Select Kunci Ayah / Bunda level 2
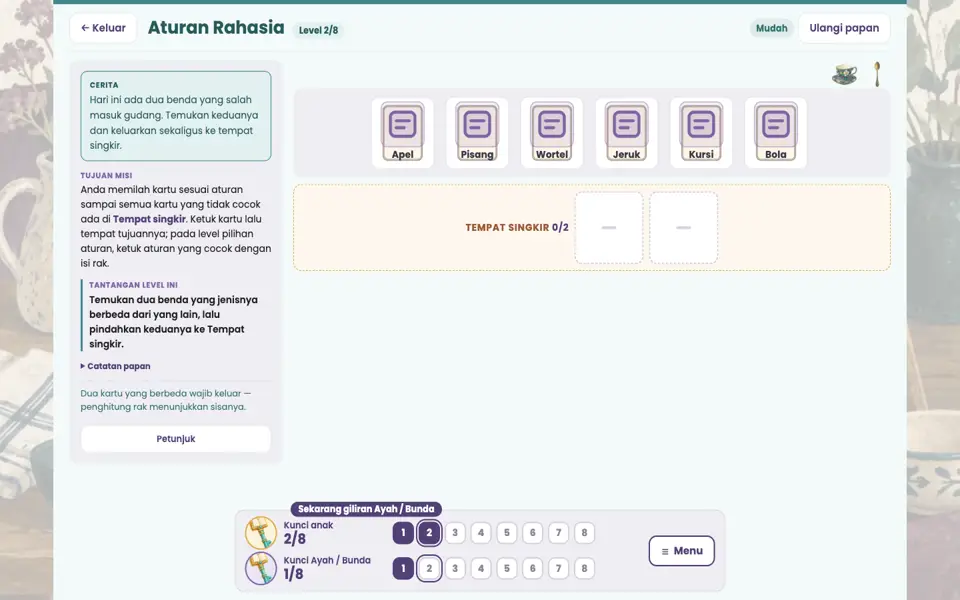This screenshot has height=600, width=960. (429, 568)
